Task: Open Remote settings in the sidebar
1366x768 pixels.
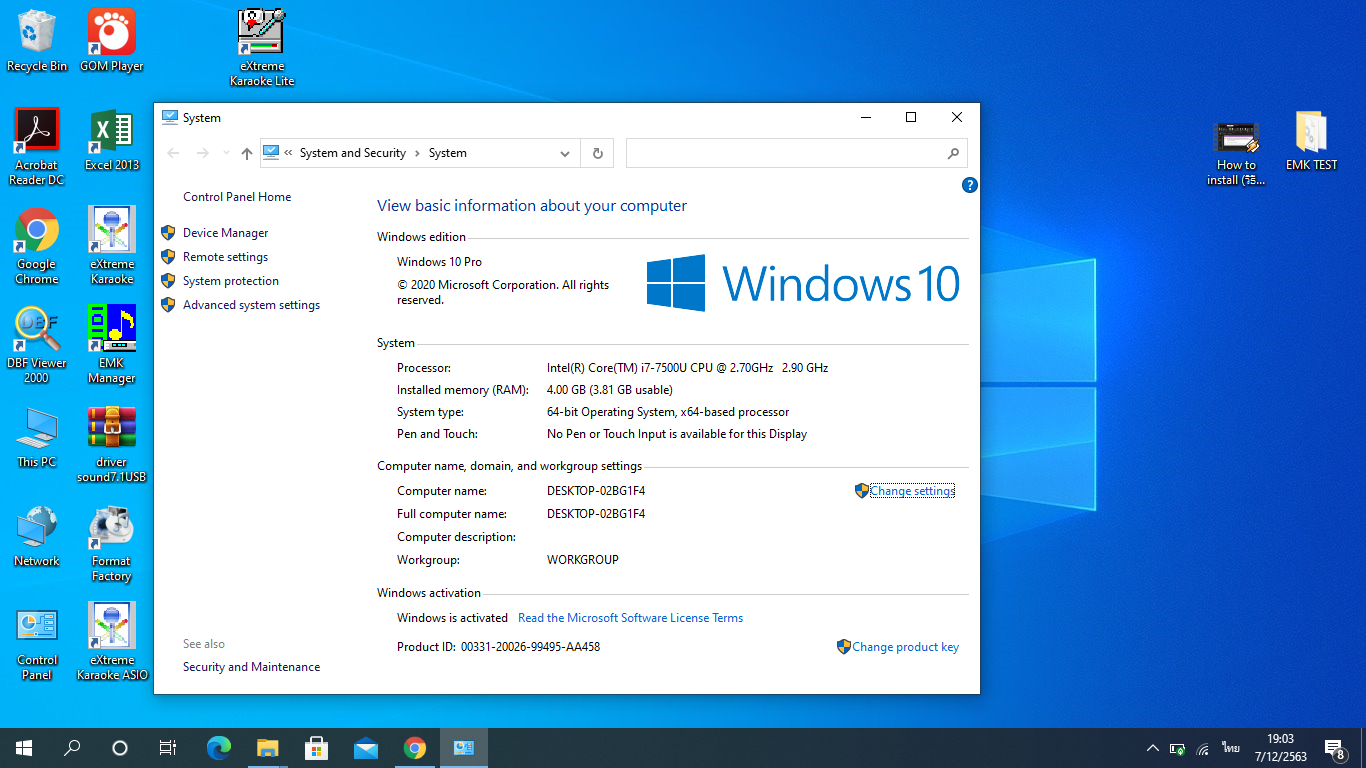Action: click(225, 257)
